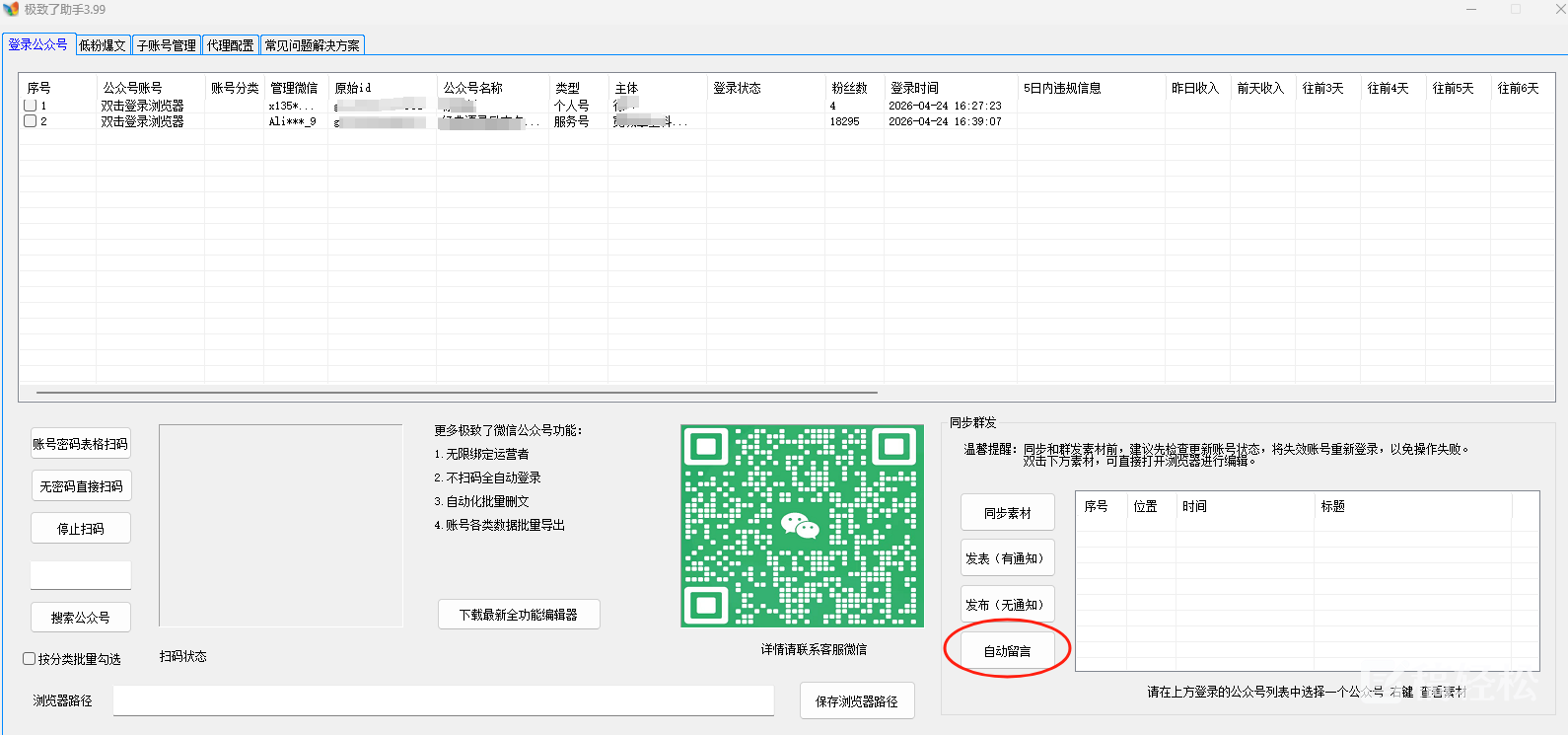The height and width of the screenshot is (735, 1568).
Task: Click the 管理微信 column header
Action: (294, 88)
